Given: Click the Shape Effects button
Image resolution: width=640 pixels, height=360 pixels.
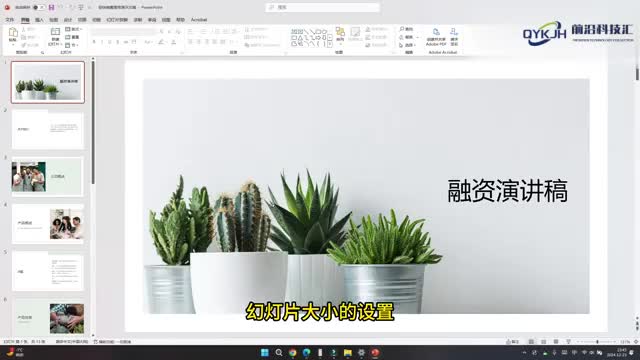Looking at the screenshot, I should tap(376, 45).
